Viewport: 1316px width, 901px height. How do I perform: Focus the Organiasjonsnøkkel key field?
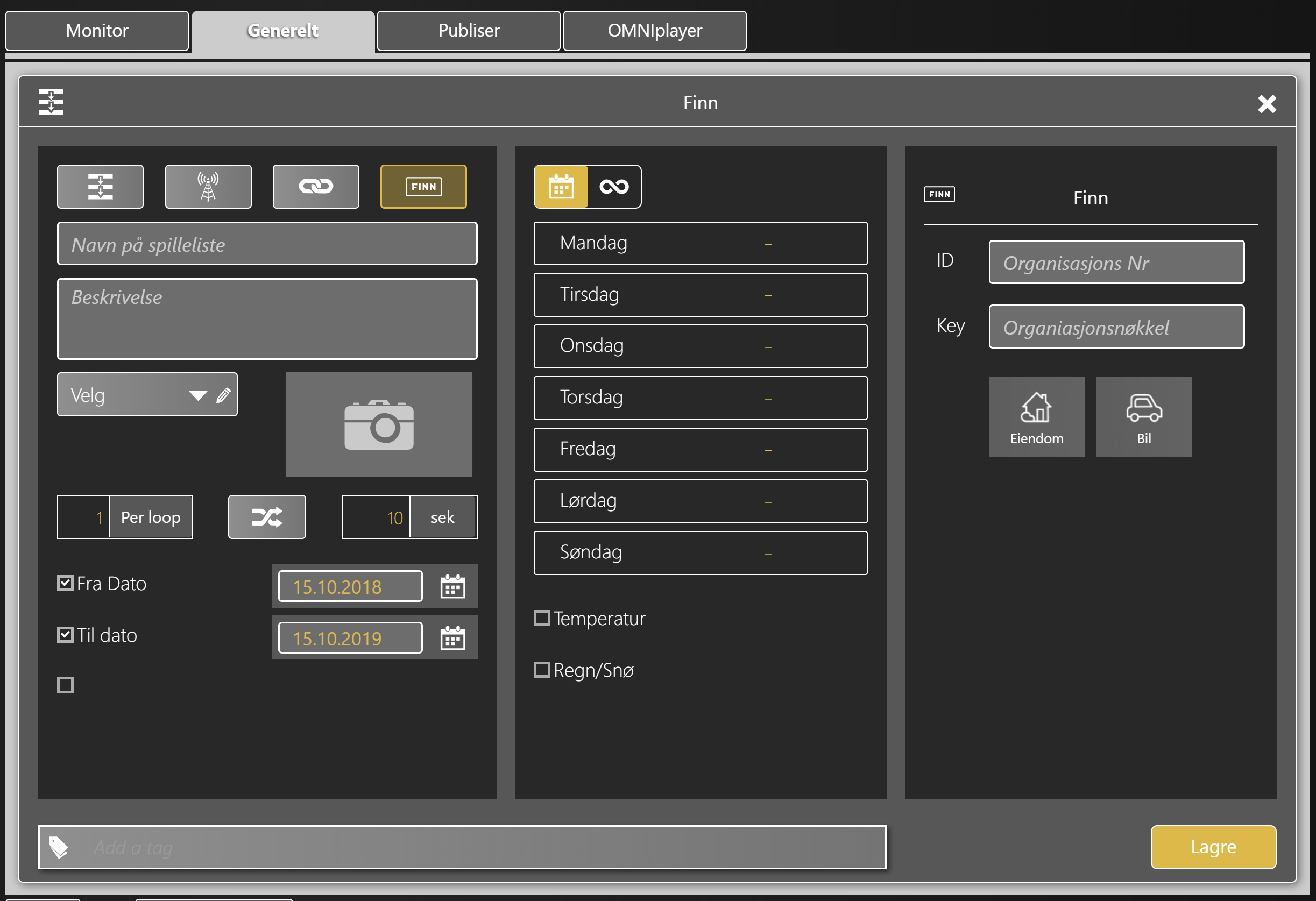click(1117, 327)
